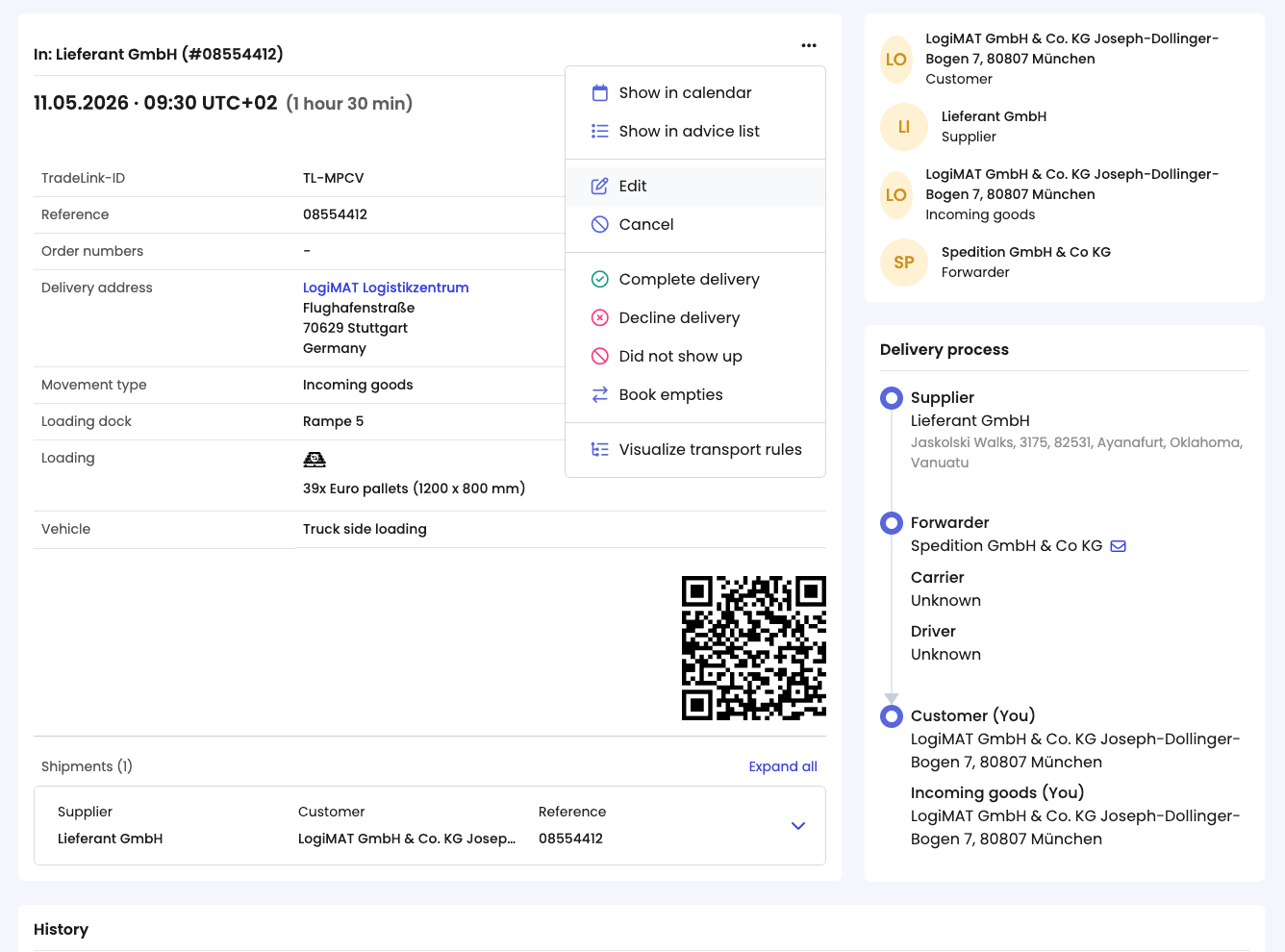Click the Stuttgart address line 70629 Stuttgart
Viewport: 1285px width, 952px height.
(356, 328)
